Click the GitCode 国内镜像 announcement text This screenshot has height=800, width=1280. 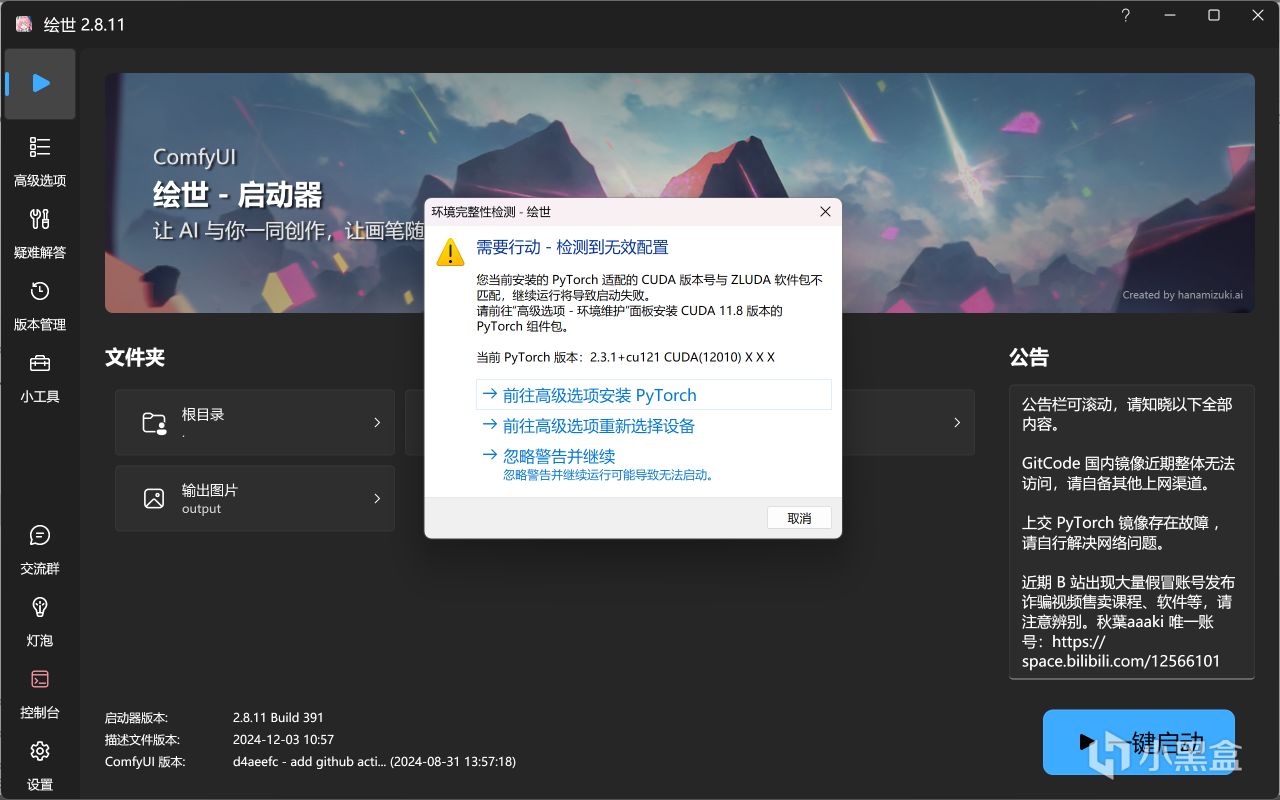coord(1128,473)
